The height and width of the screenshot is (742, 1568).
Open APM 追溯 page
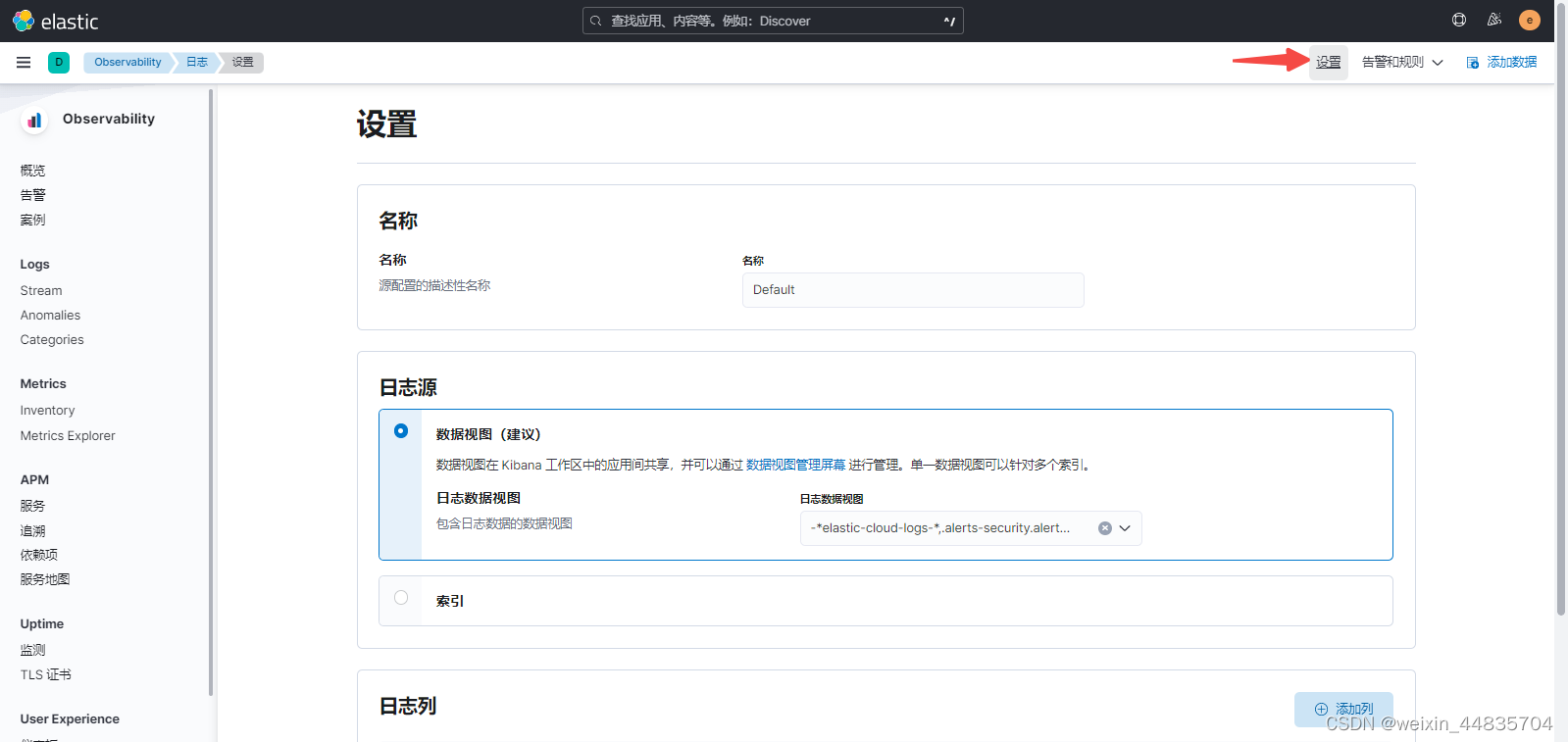point(32,530)
